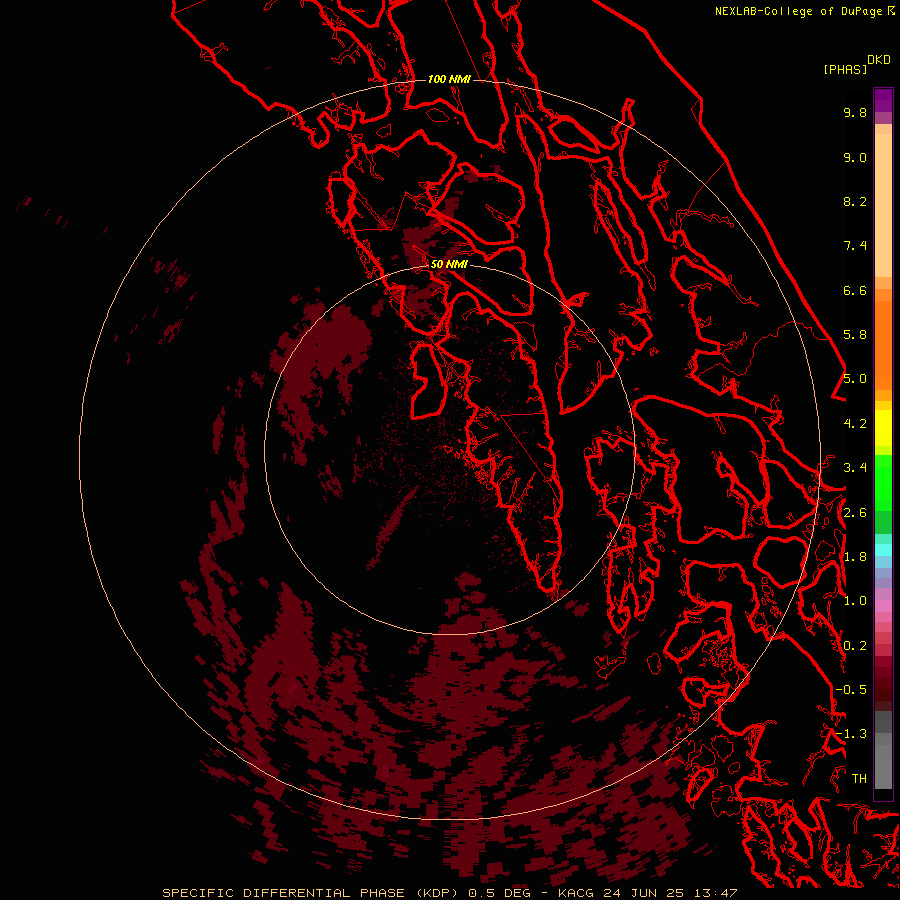900x900 pixels.
Task: Click the "50 NMI" range ring label
Action: pyautogui.click(x=449, y=264)
